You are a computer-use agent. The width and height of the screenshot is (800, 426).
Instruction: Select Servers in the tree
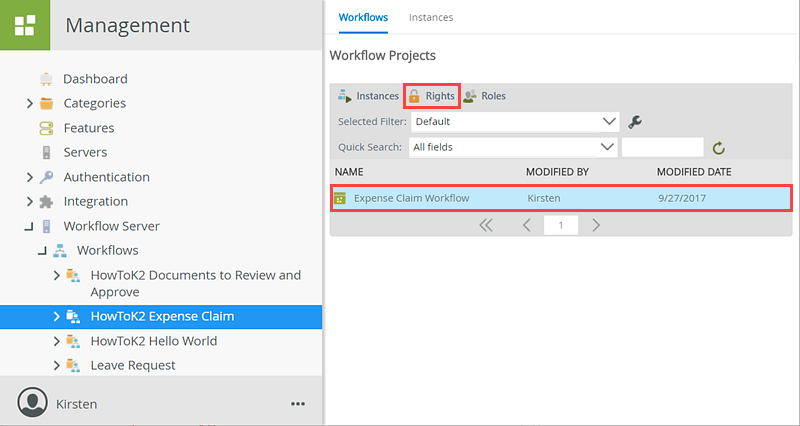[x=85, y=153]
